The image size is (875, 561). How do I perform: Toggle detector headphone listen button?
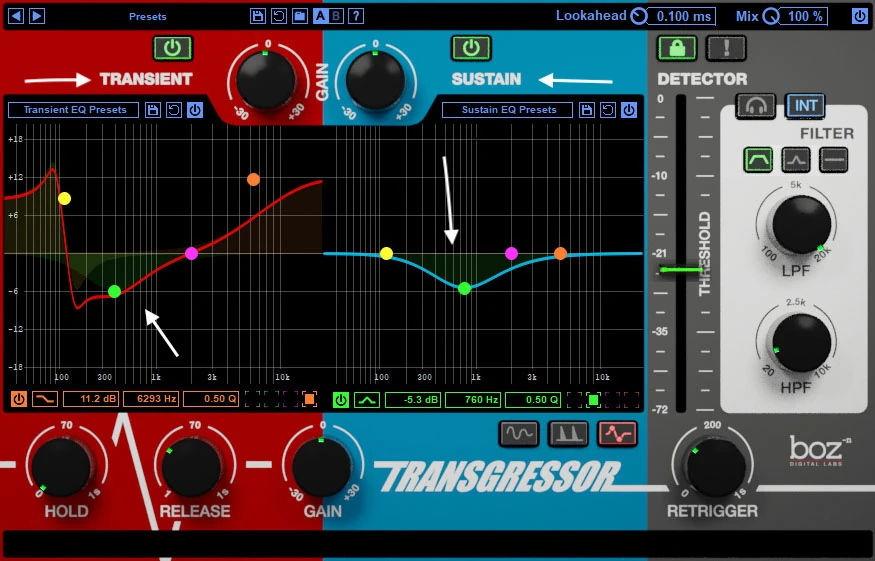tap(756, 106)
